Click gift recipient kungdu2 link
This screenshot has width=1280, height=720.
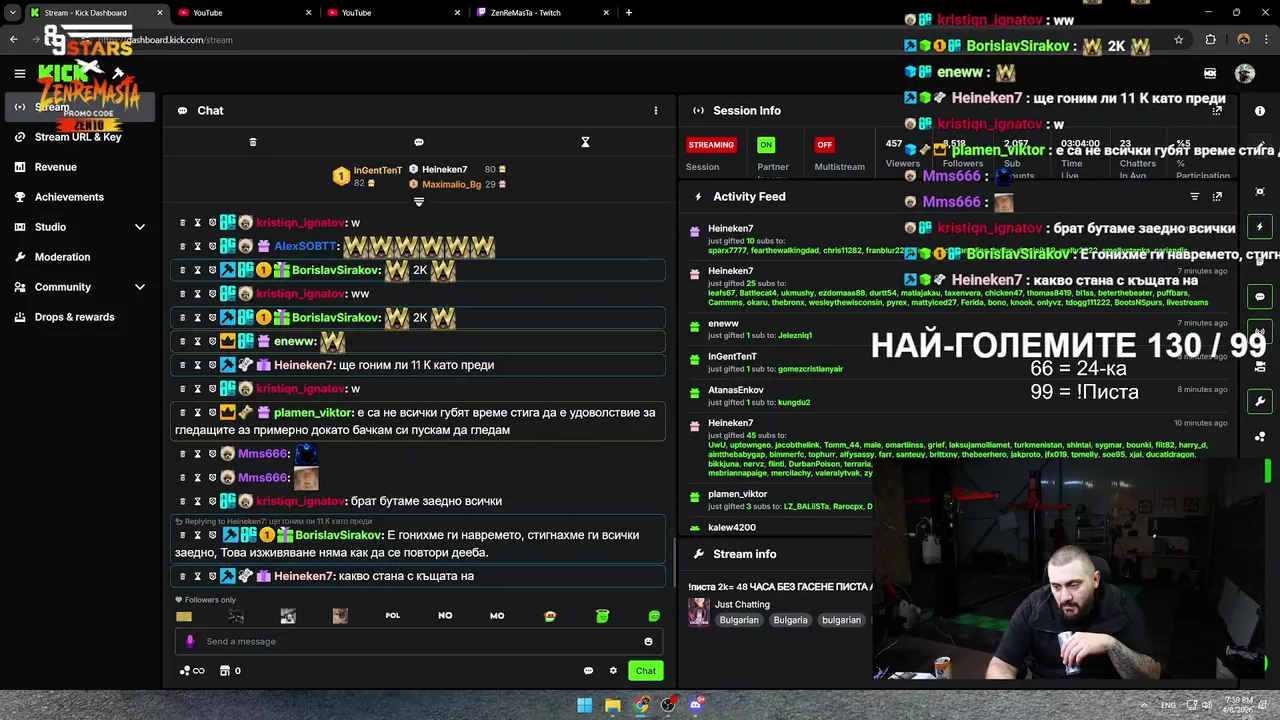coord(794,403)
